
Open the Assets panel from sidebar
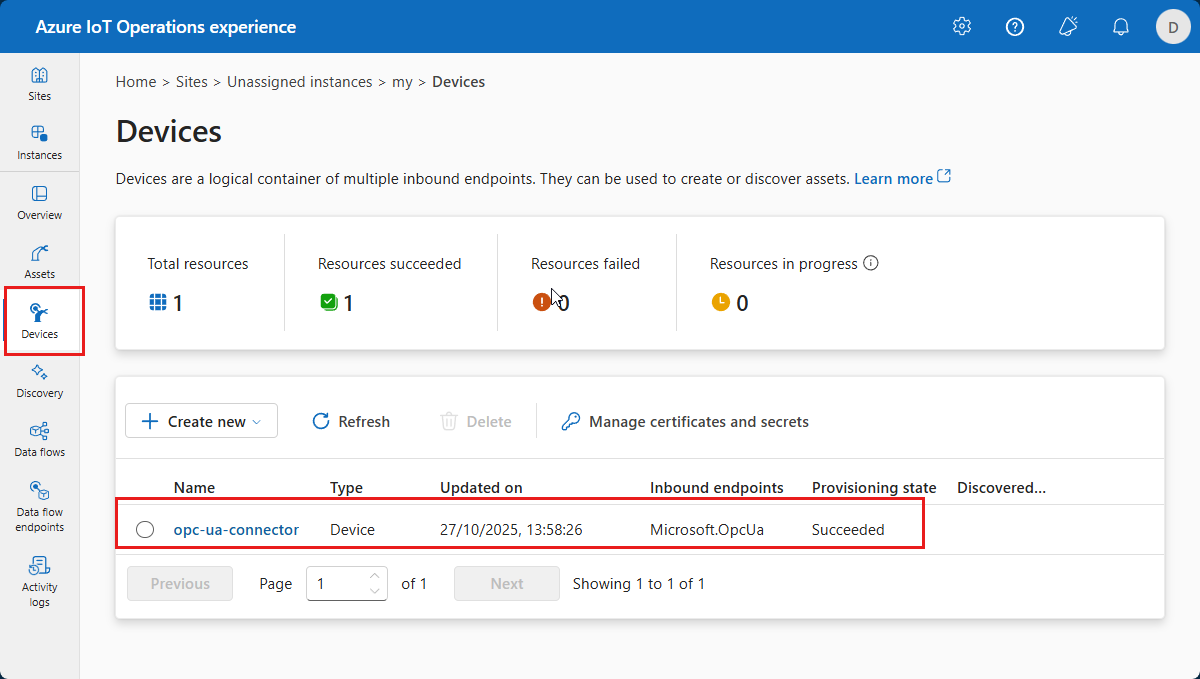click(39, 261)
